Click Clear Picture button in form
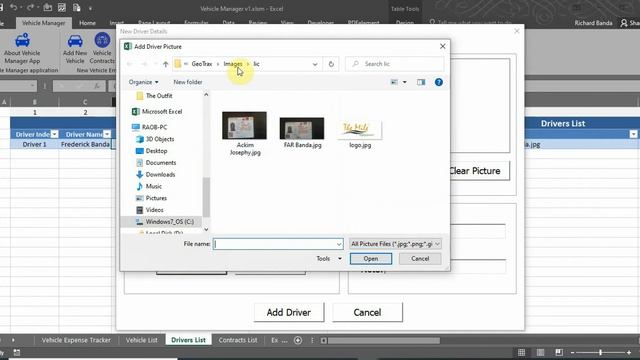Viewport: 640px width, 360px height. (479, 171)
